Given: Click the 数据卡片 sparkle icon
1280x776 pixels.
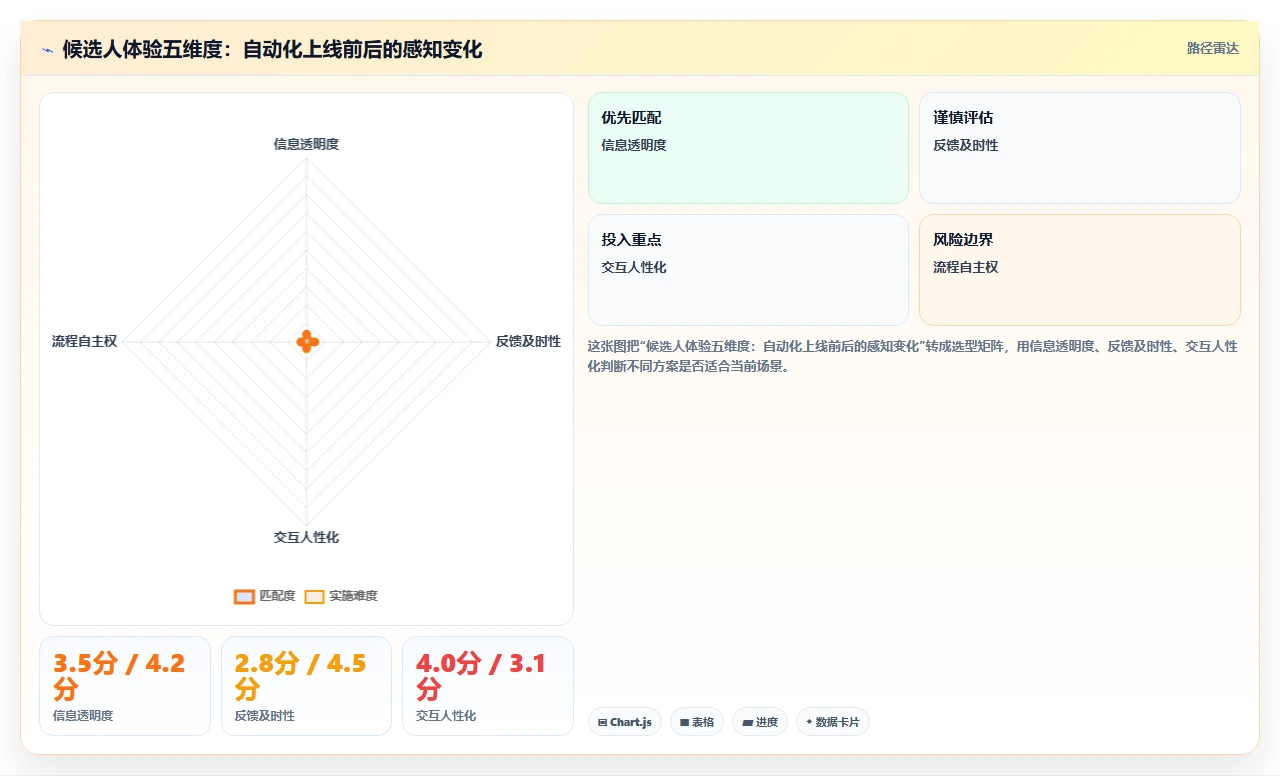Looking at the screenshot, I should tap(809, 722).
